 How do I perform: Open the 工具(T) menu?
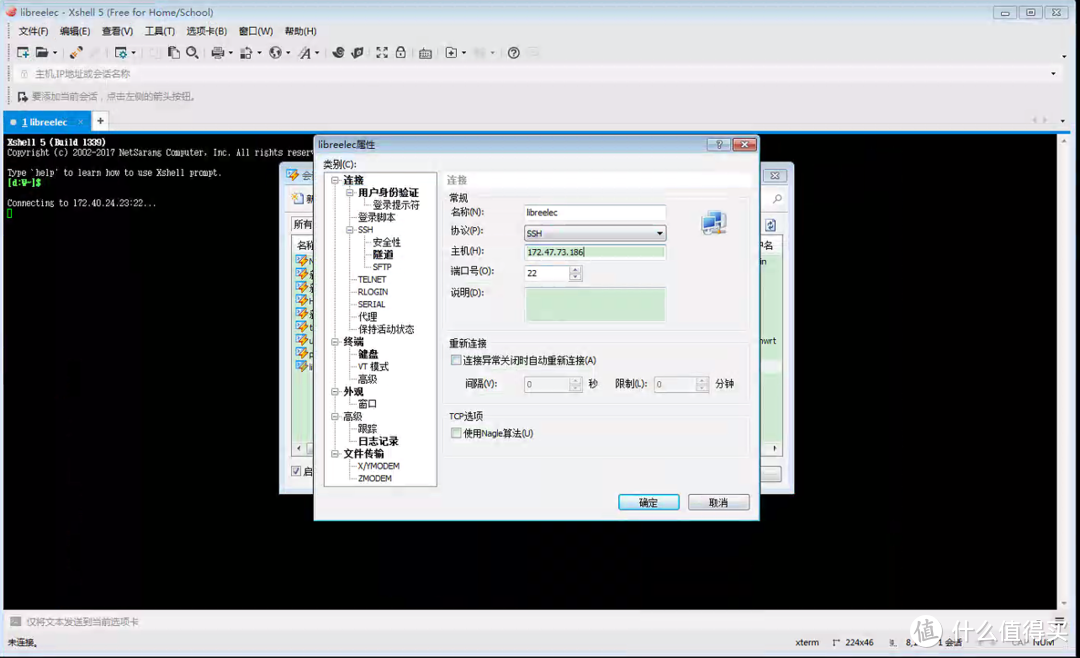pyautogui.click(x=159, y=31)
